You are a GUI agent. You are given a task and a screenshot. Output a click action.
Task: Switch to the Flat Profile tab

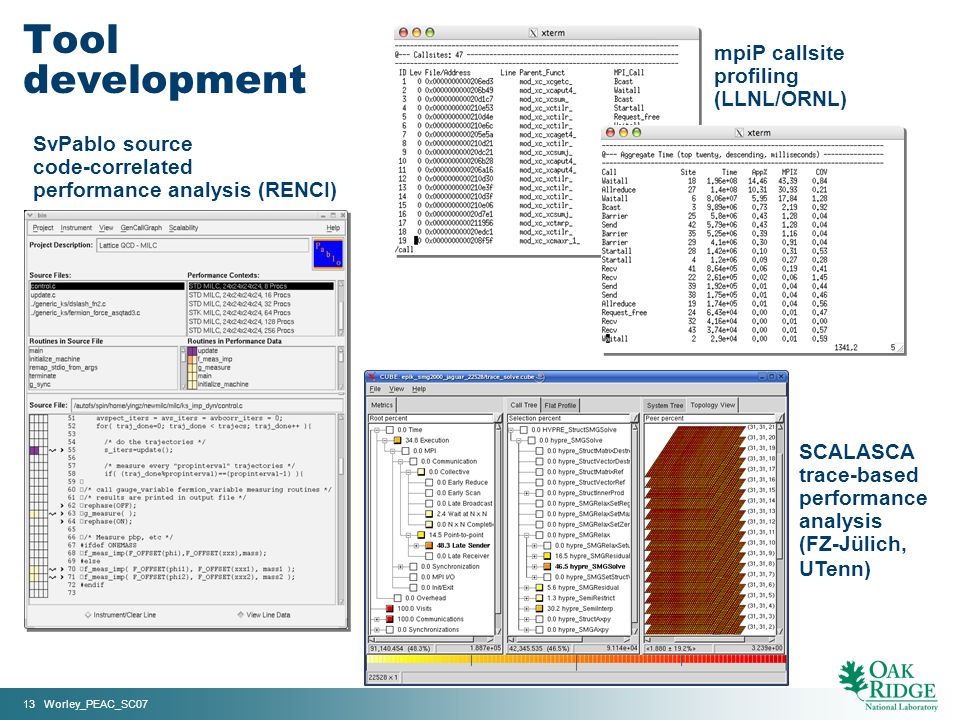click(560, 405)
